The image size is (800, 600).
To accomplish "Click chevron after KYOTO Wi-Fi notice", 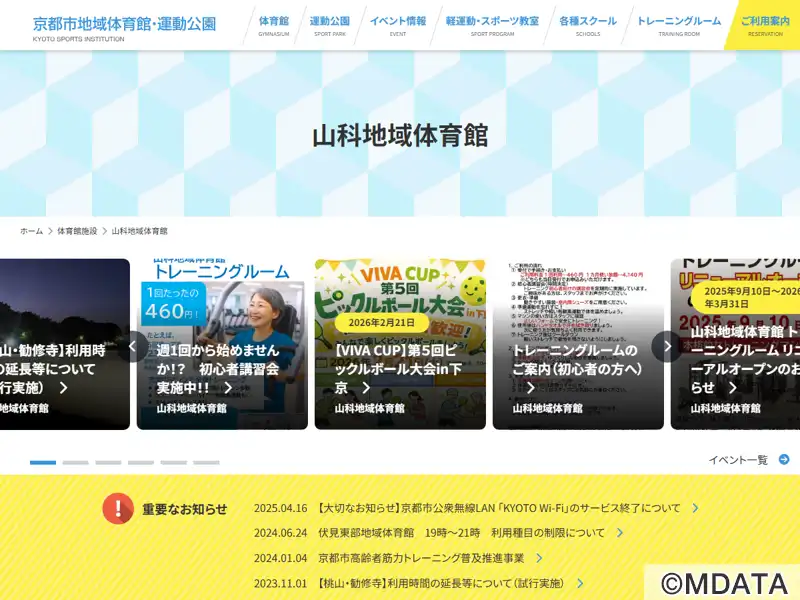I will (x=695, y=508).
